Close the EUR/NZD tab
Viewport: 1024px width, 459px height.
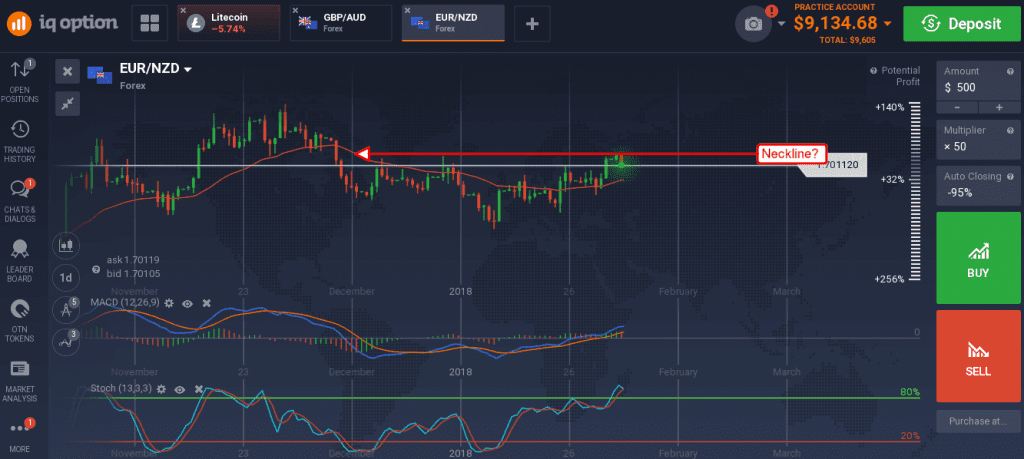tap(408, 10)
